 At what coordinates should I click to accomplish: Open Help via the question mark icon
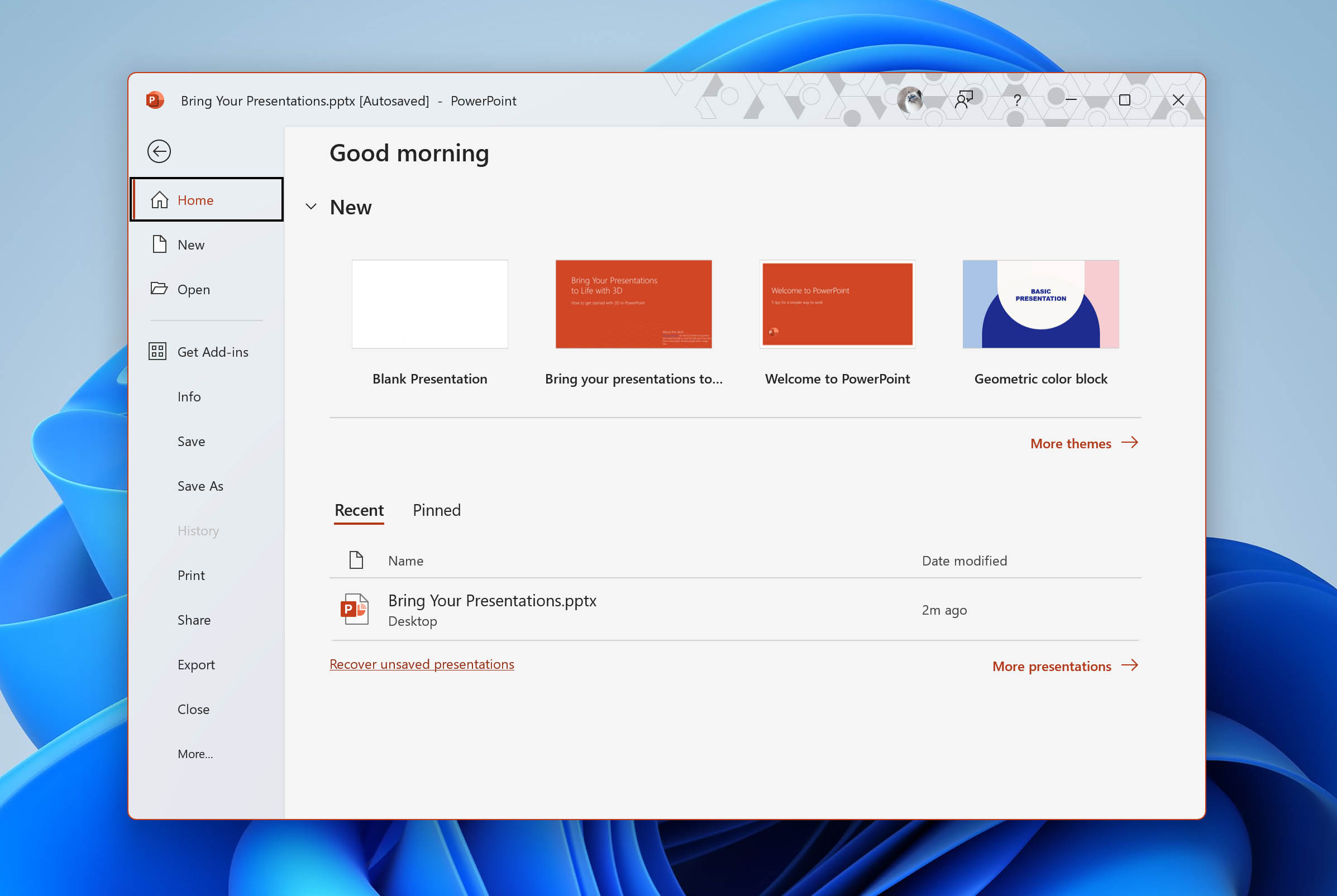coord(1017,99)
